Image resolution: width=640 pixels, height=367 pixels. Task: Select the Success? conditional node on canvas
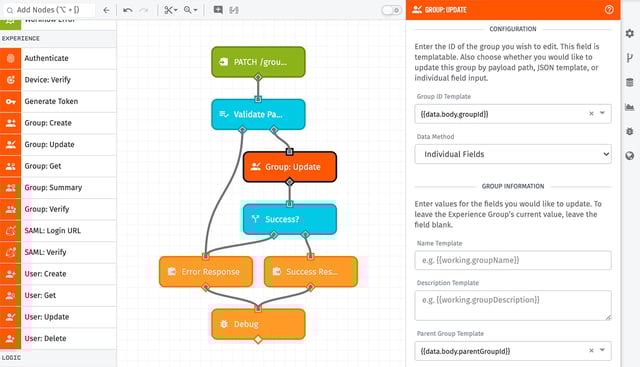click(x=290, y=219)
